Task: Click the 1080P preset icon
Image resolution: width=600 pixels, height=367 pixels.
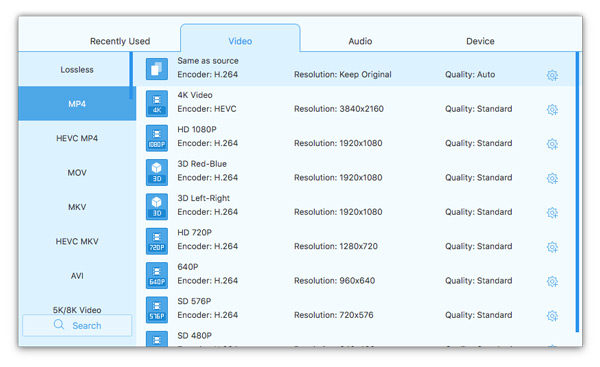Action: point(157,138)
